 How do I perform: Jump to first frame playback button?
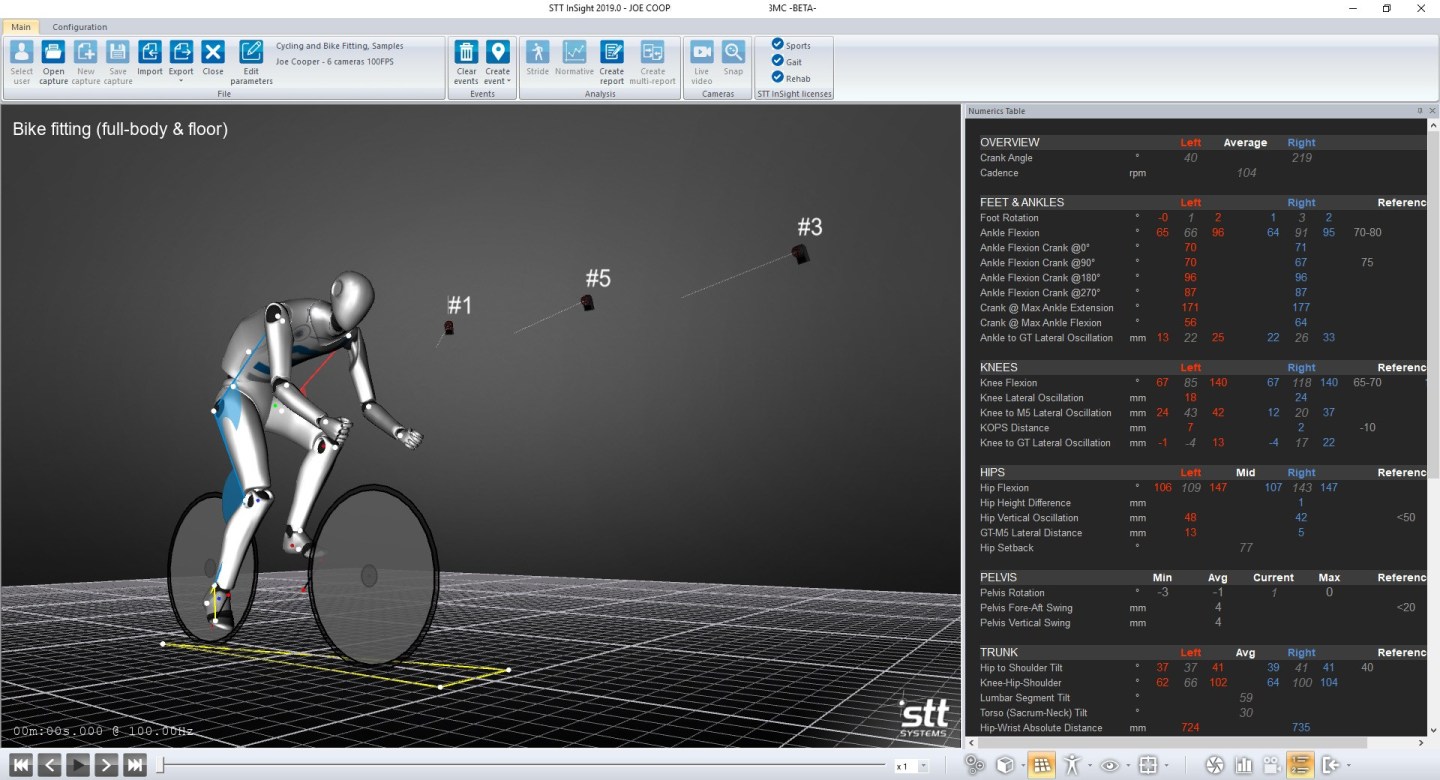[22, 766]
